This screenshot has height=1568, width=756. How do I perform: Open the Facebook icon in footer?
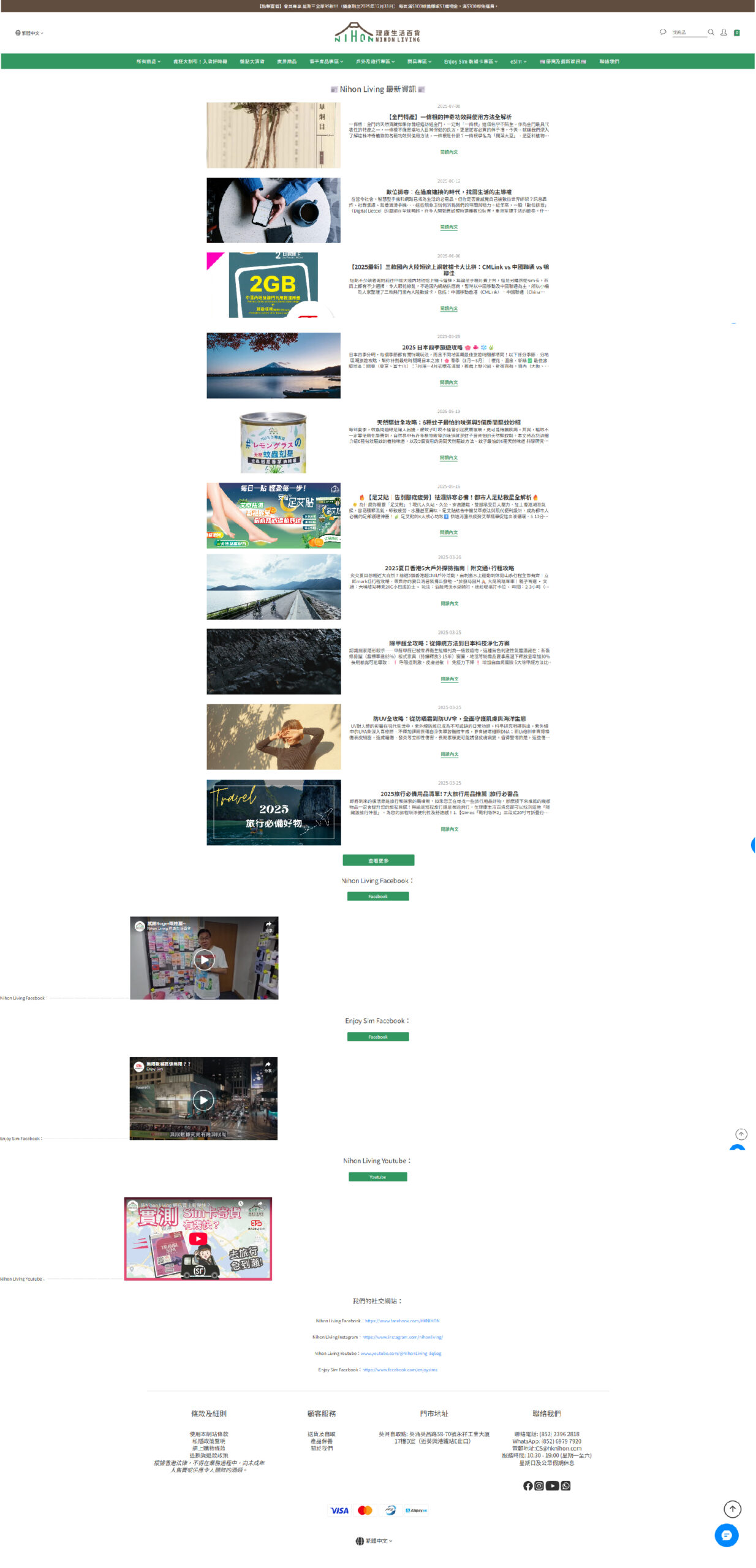[527, 1485]
